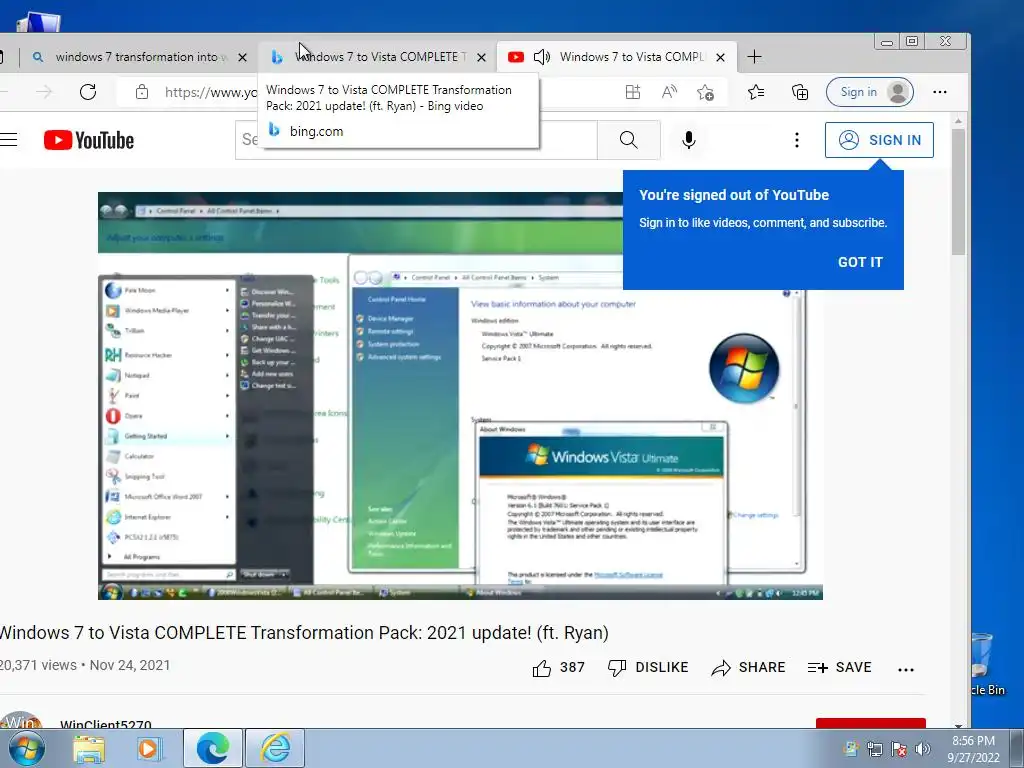This screenshot has width=1024, height=768.
Task: Click the DISLIKE thumbs down button
Action: tap(648, 667)
